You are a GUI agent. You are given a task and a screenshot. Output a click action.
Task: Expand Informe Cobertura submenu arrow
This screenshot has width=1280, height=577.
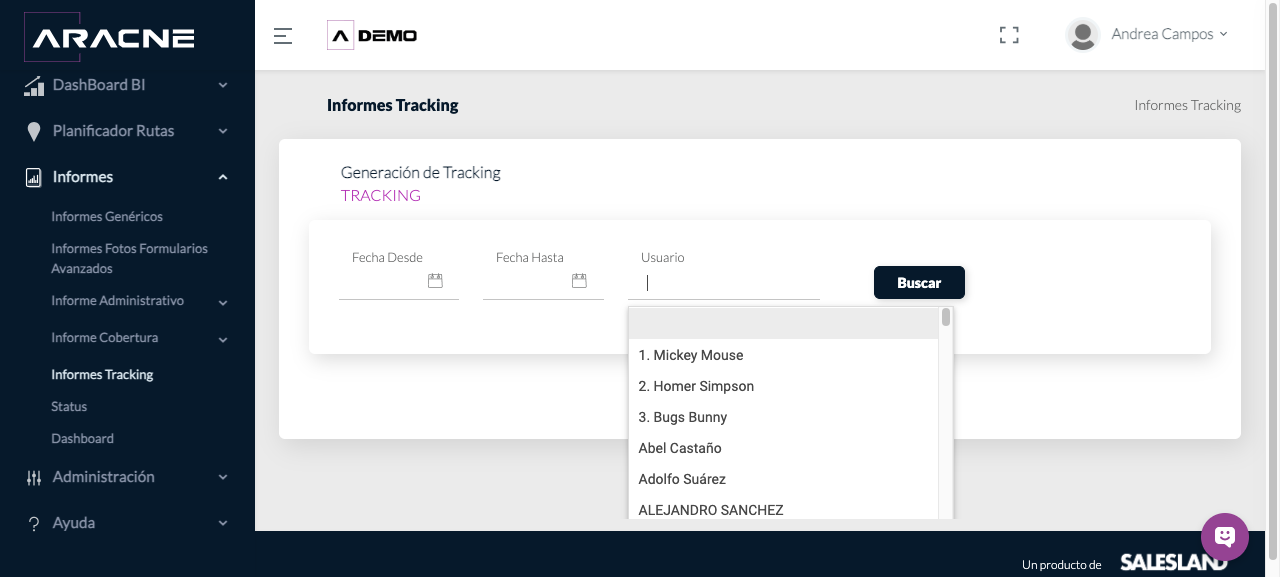(x=223, y=339)
